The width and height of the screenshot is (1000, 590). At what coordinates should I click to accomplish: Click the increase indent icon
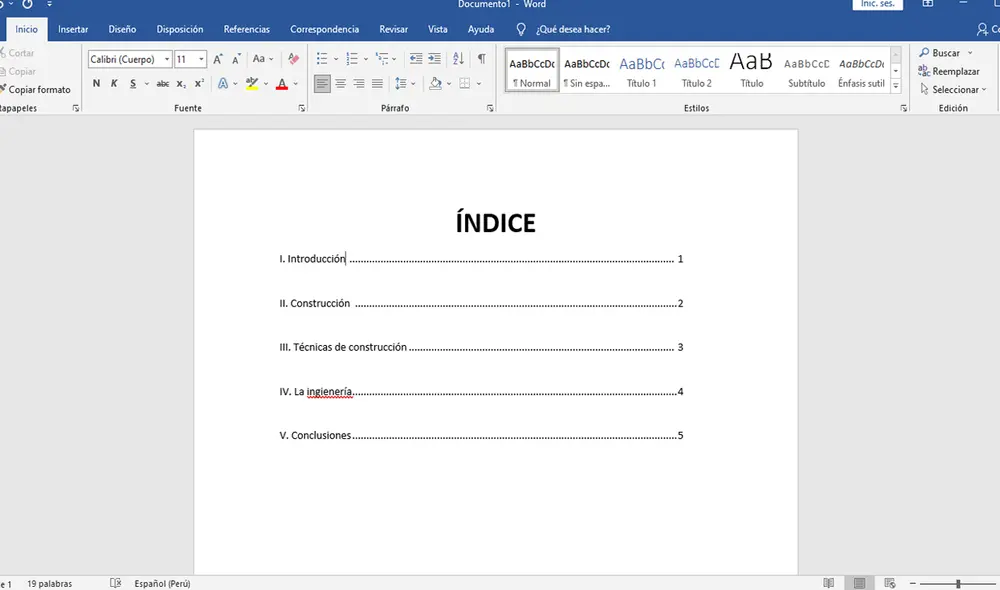434,59
